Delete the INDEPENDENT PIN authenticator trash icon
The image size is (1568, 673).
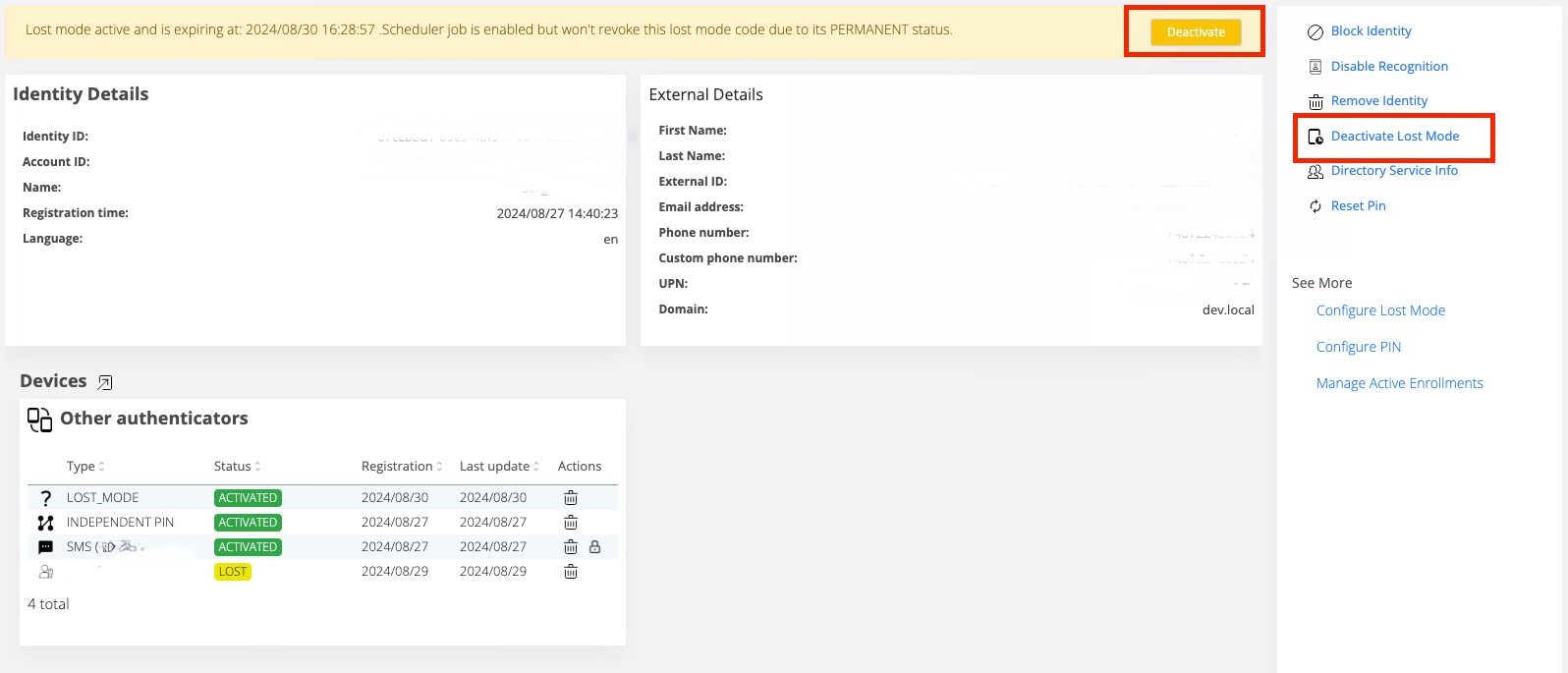(x=571, y=523)
